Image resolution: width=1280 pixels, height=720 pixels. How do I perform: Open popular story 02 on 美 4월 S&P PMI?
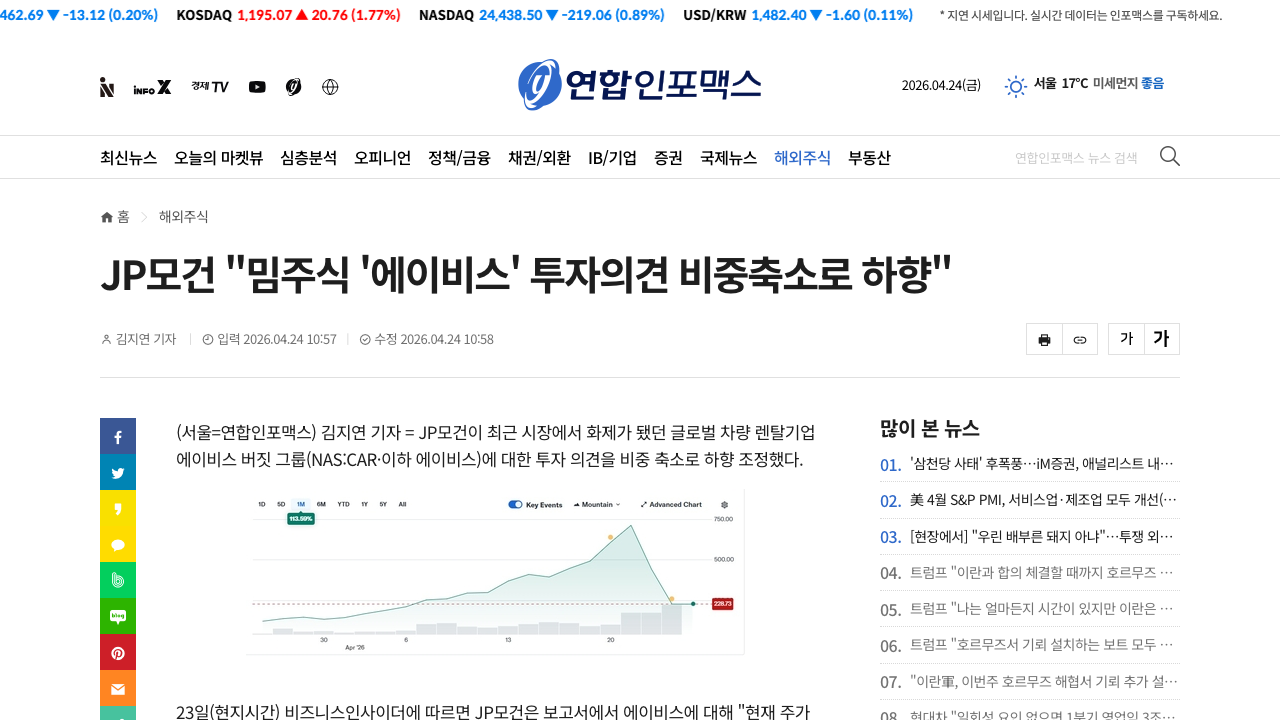pyautogui.click(x=1043, y=500)
